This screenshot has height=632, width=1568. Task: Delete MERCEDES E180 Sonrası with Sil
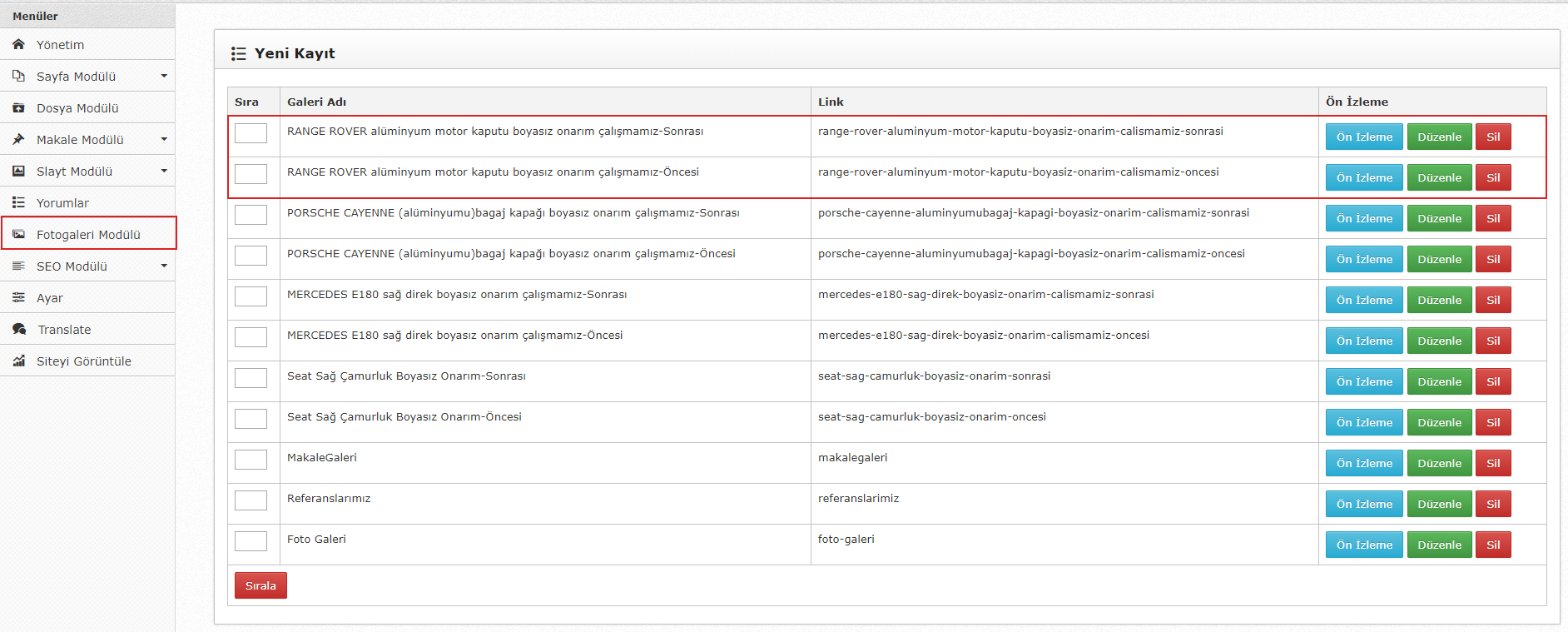pos(1493,300)
